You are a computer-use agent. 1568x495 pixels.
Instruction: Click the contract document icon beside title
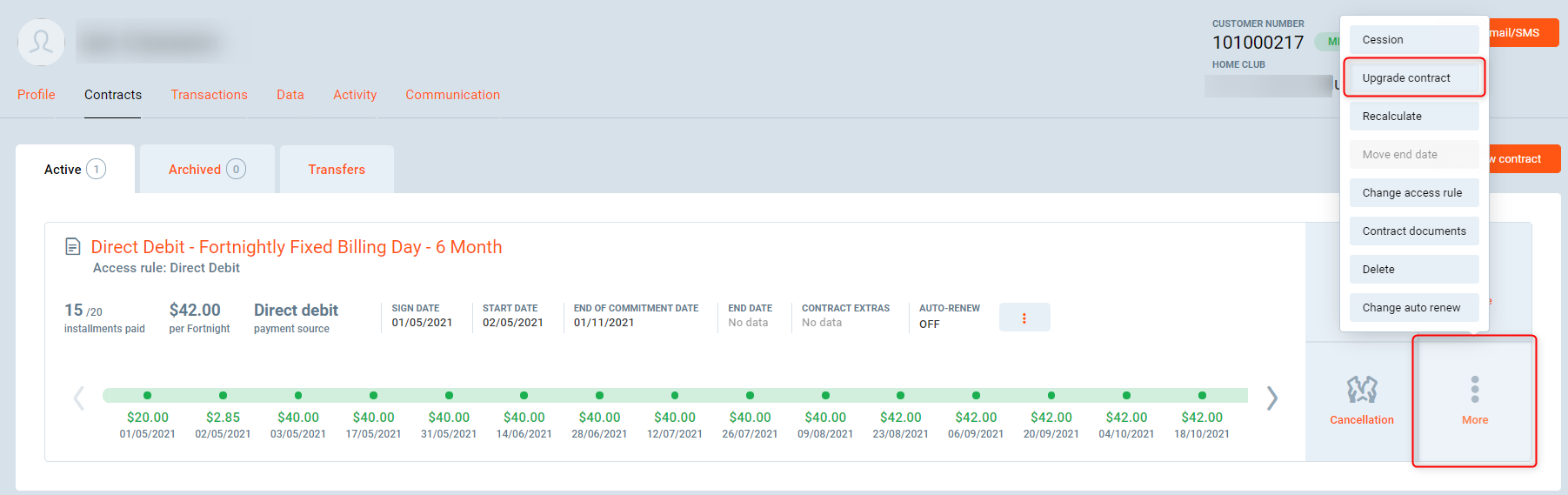[x=73, y=247]
